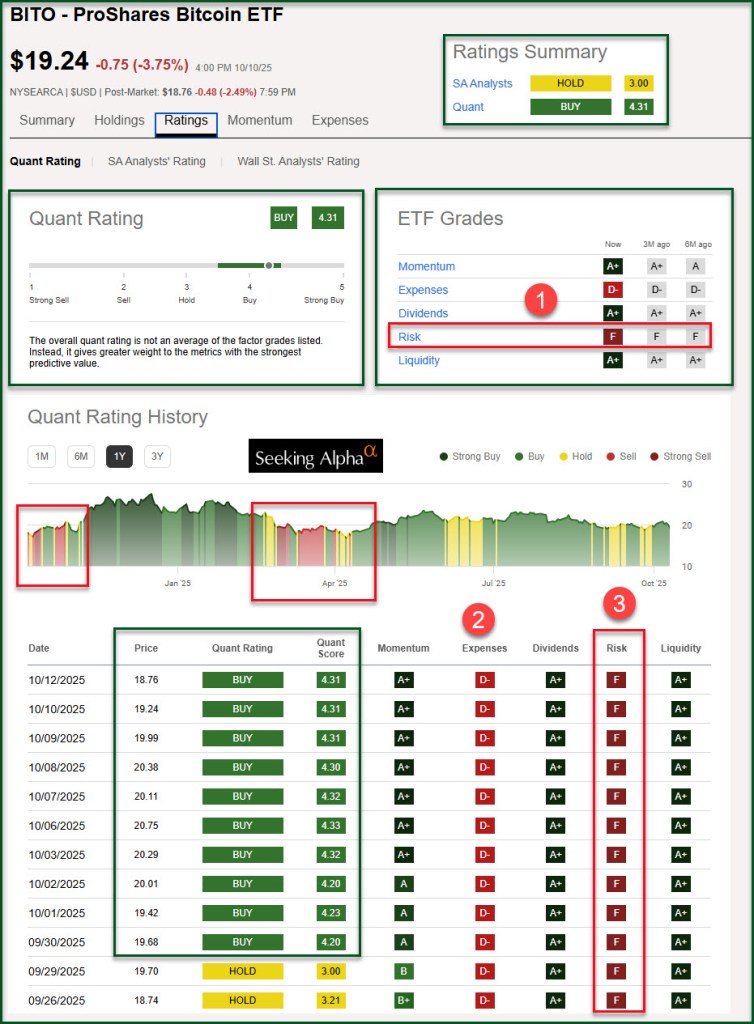Click the green BUY badge in Quant Rating panel
754x1024 pixels.
[284, 218]
